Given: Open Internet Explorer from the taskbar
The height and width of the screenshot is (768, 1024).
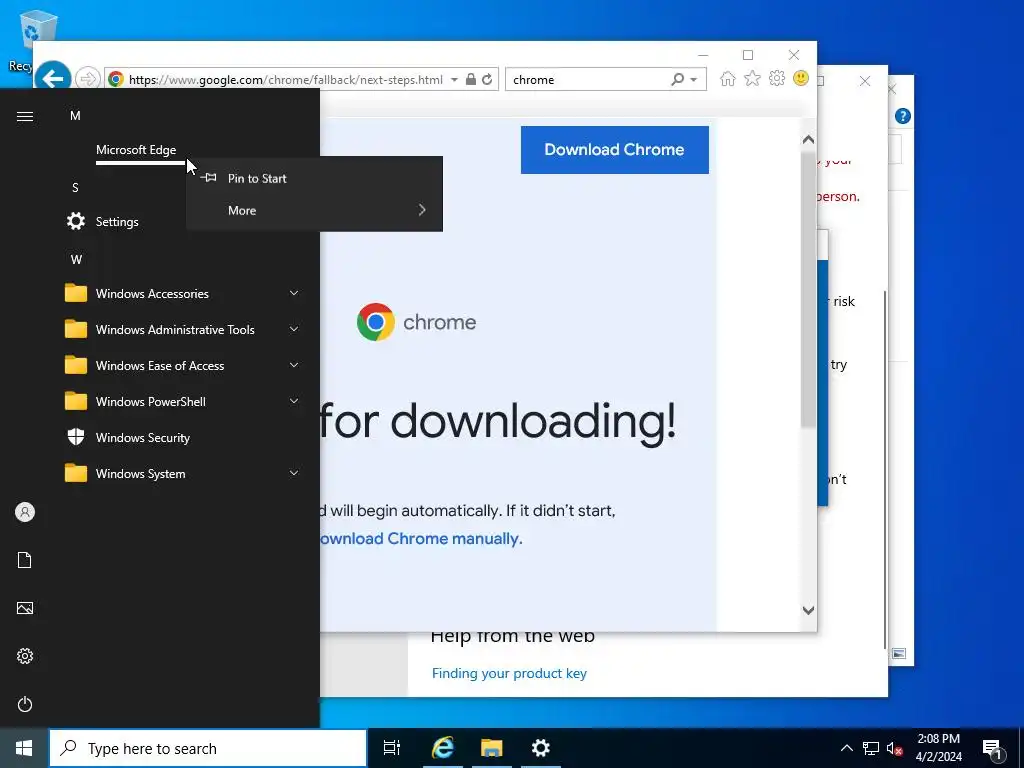Looking at the screenshot, I should (442, 748).
